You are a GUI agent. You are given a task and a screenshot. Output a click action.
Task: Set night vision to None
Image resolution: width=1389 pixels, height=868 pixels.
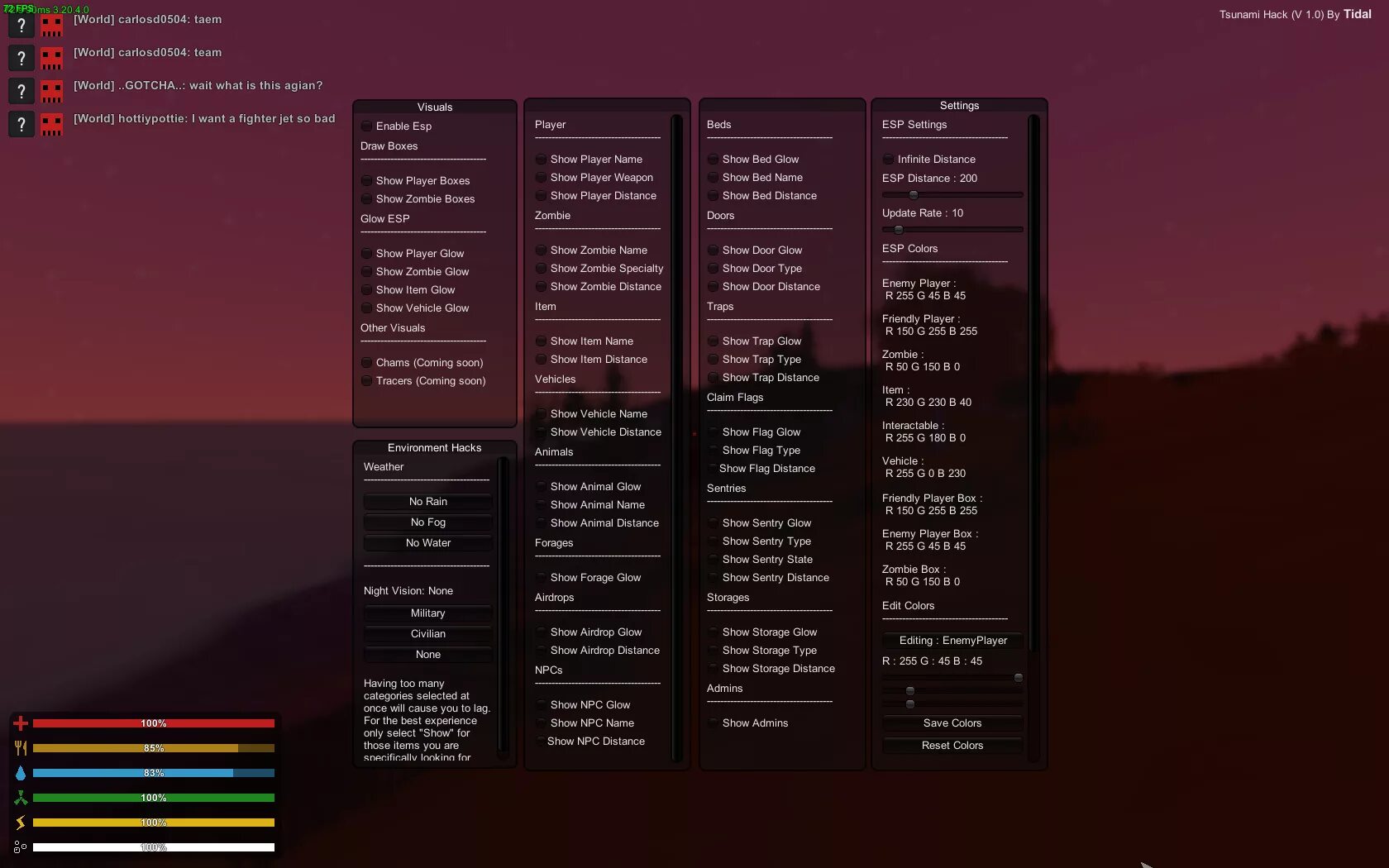point(428,654)
